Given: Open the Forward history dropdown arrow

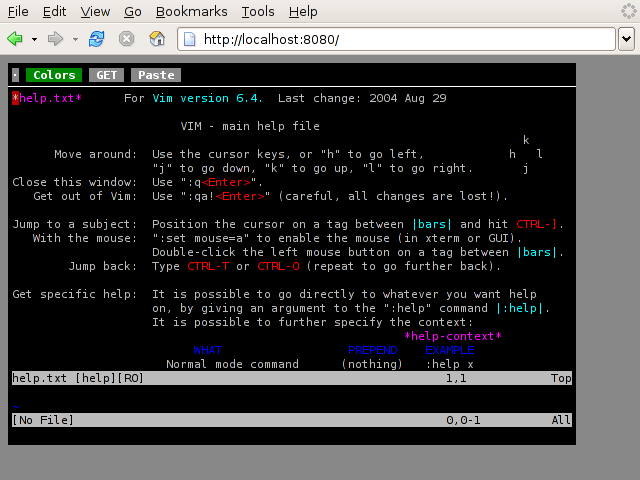Looking at the screenshot, I should pos(75,40).
